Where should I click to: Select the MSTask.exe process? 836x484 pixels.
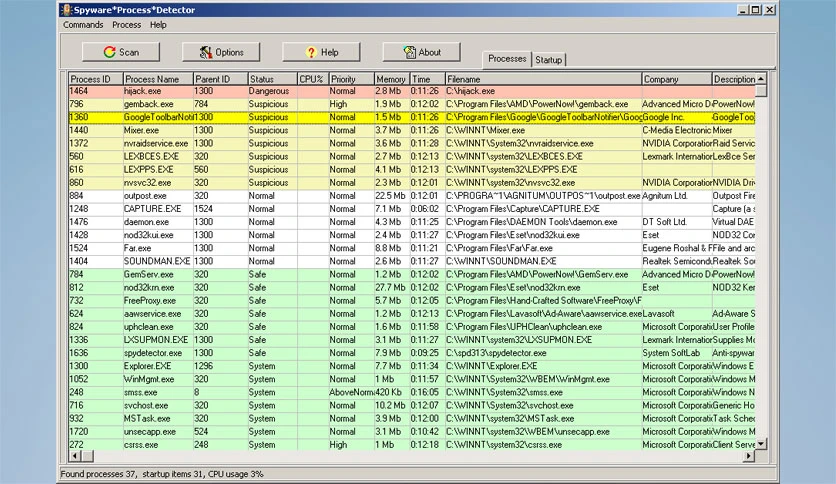tap(147, 418)
